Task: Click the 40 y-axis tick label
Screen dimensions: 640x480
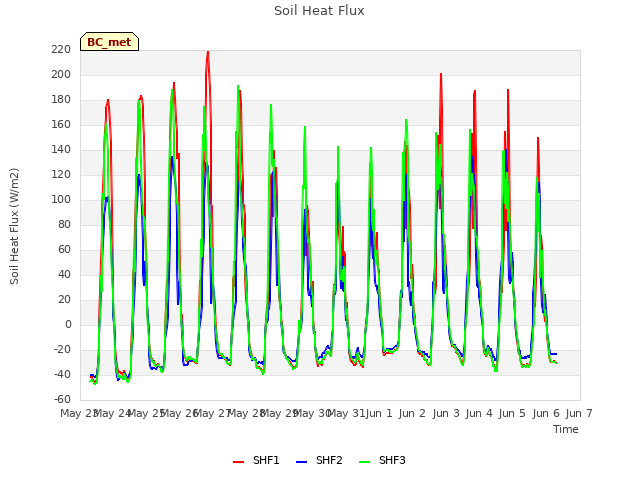Action: [x=64, y=274]
